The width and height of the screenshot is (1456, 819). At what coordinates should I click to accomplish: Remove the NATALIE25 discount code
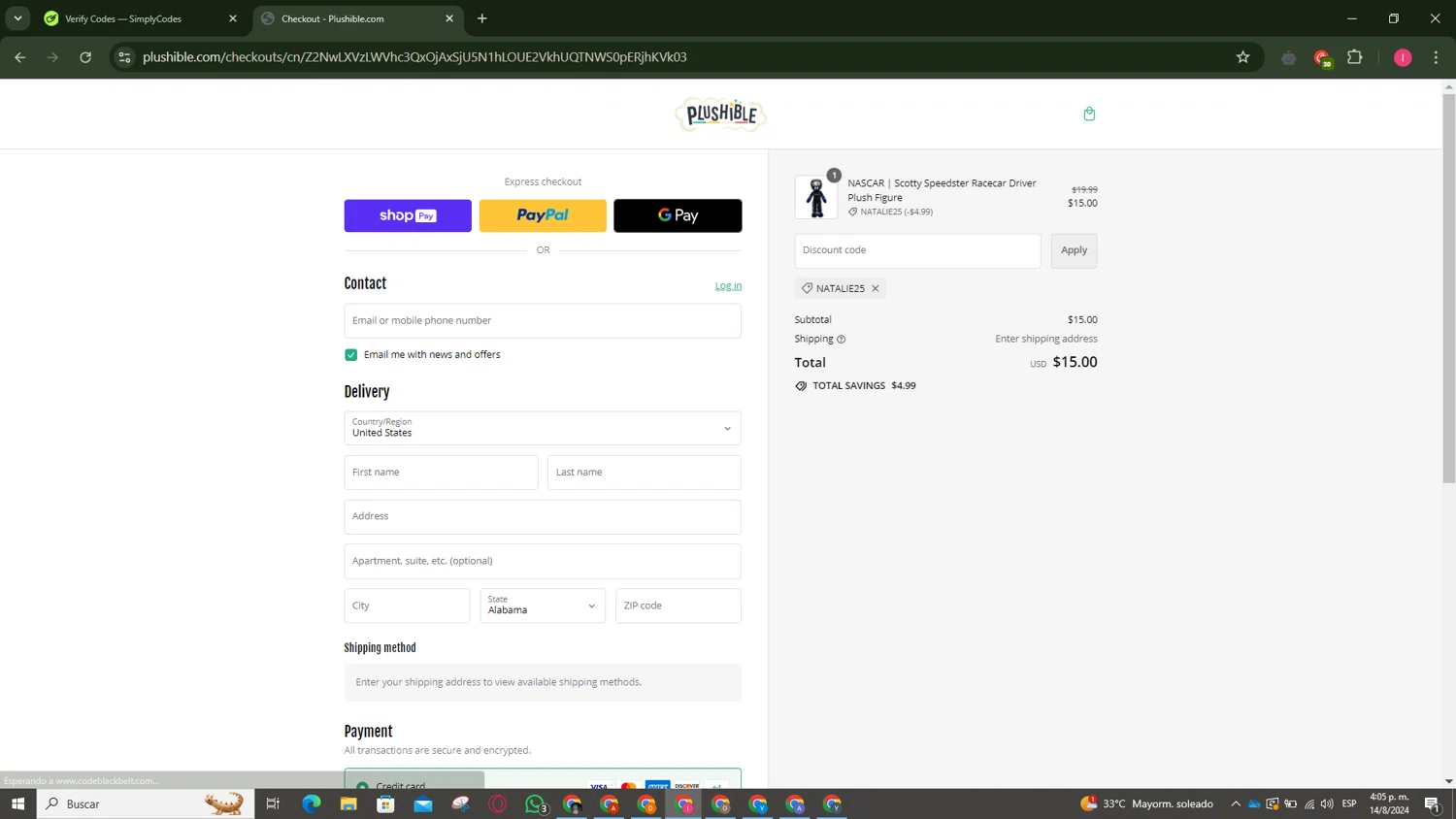pyautogui.click(x=875, y=288)
